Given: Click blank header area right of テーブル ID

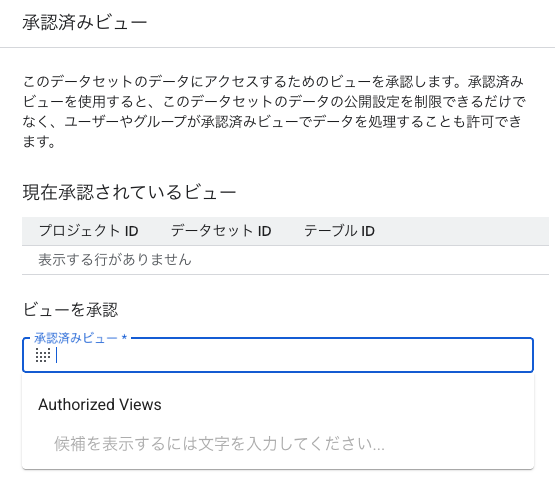Looking at the screenshot, I should 462,231.
